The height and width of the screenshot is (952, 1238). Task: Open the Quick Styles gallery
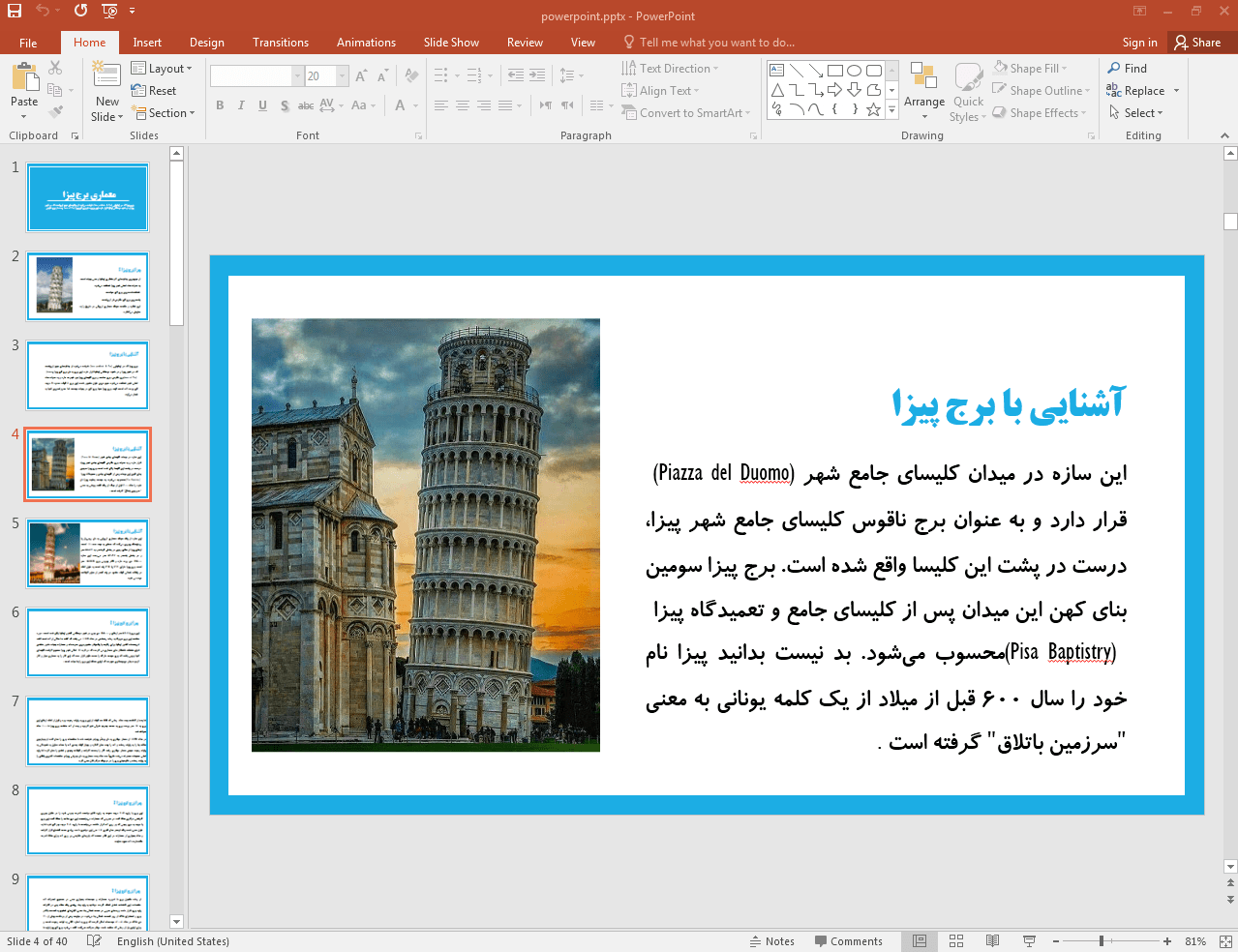coord(968,93)
